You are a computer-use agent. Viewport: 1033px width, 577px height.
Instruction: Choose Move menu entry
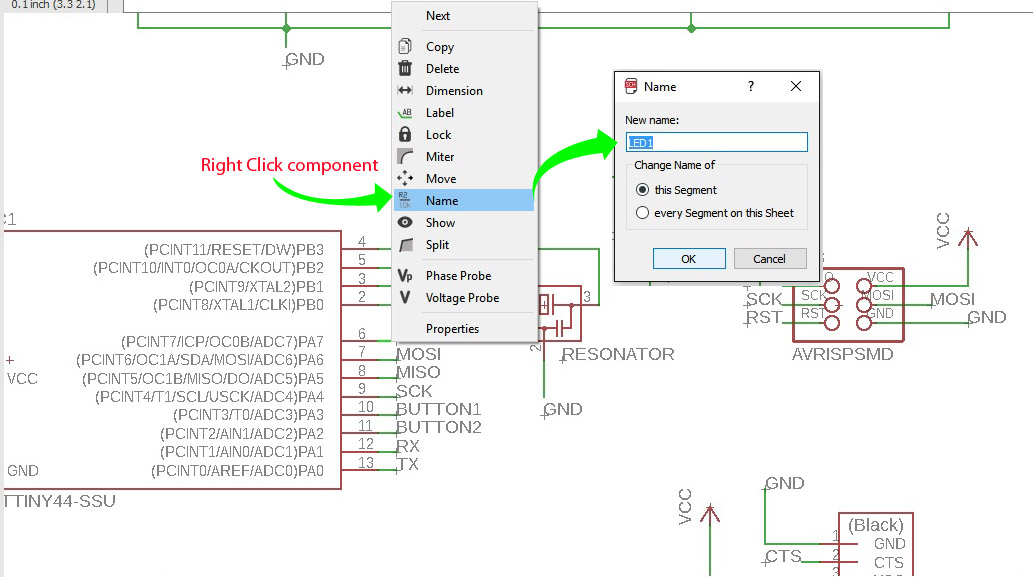click(464, 179)
